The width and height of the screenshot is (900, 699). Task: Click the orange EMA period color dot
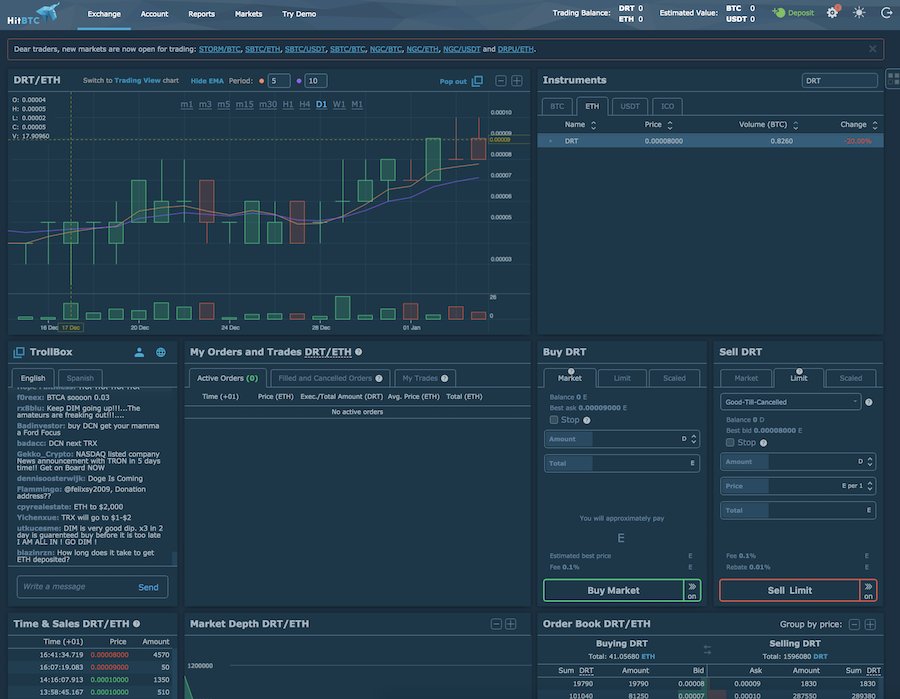(262, 81)
